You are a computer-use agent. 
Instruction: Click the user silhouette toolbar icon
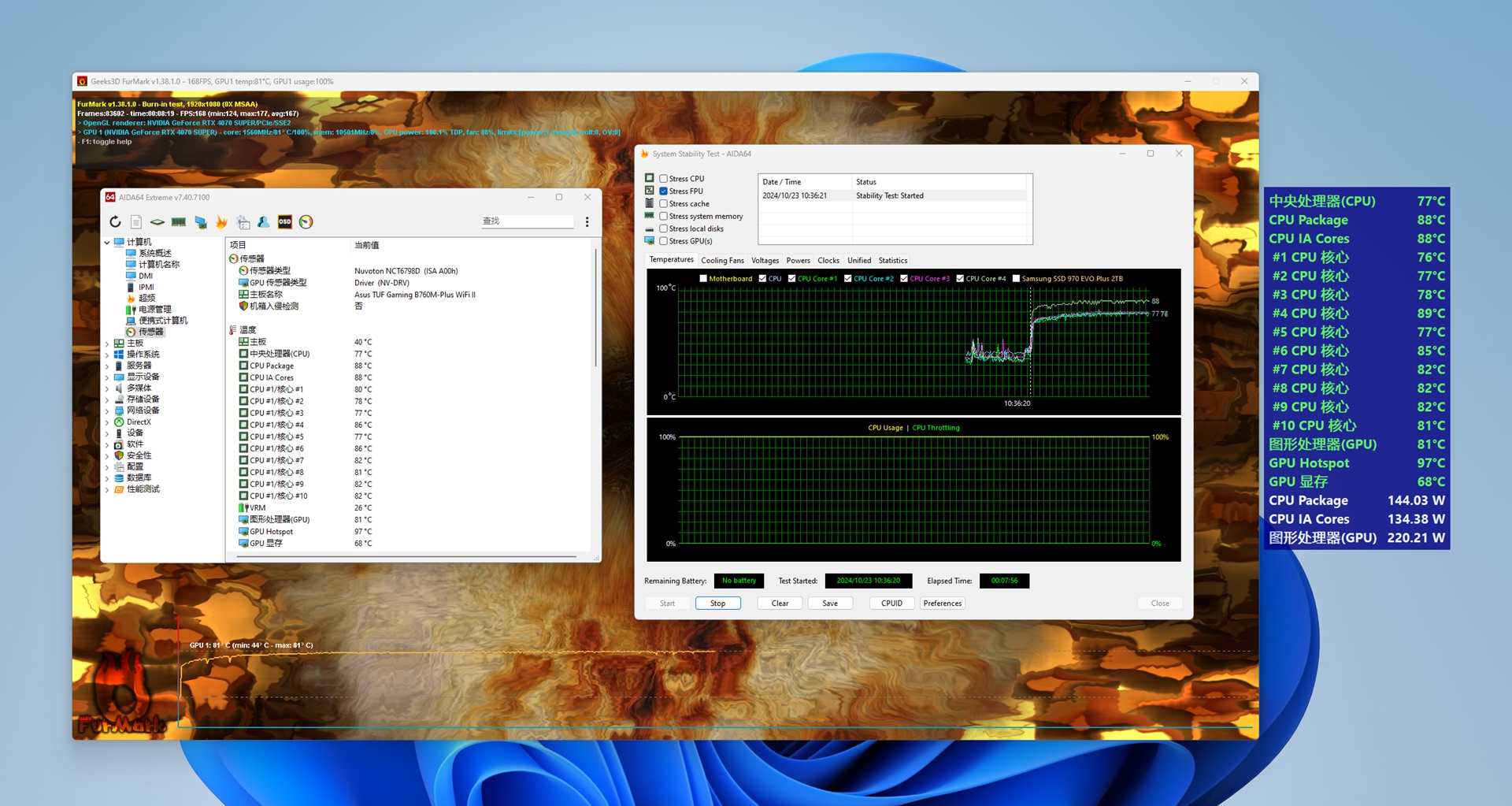pyautogui.click(x=264, y=222)
